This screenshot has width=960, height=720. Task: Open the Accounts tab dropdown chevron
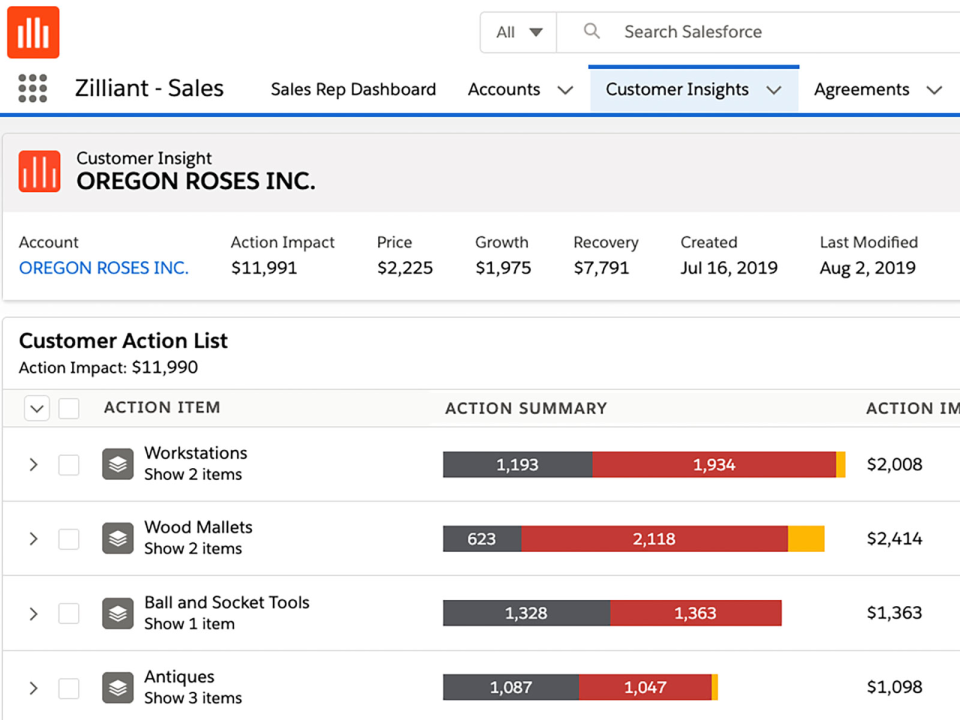(565, 90)
